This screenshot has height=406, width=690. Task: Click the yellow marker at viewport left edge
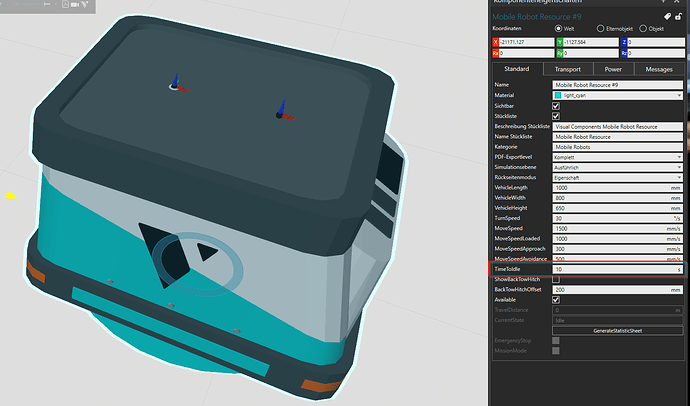click(11, 195)
